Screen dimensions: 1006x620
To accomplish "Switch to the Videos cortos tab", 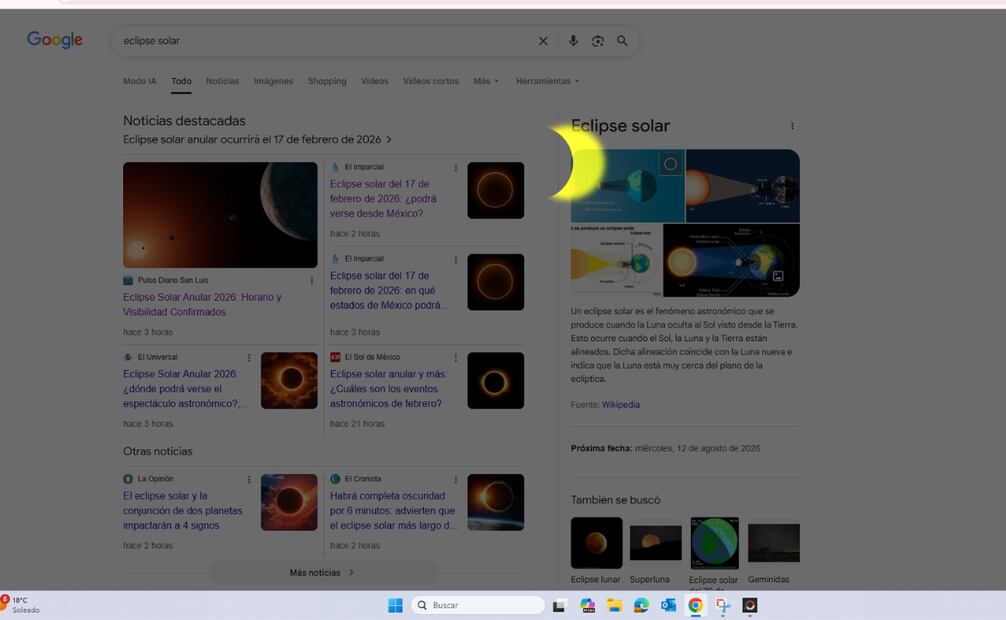I will (x=431, y=81).
